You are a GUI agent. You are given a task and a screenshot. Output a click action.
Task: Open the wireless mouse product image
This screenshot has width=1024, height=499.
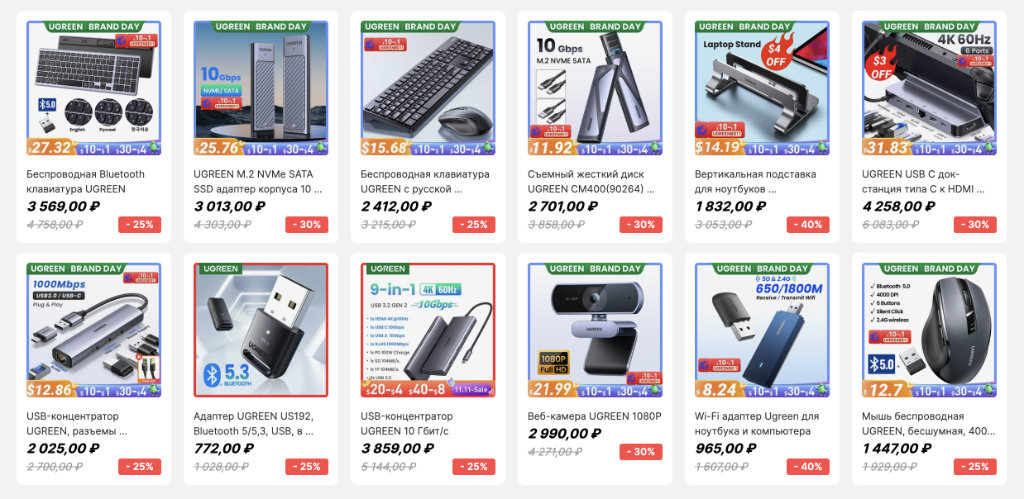point(929,330)
